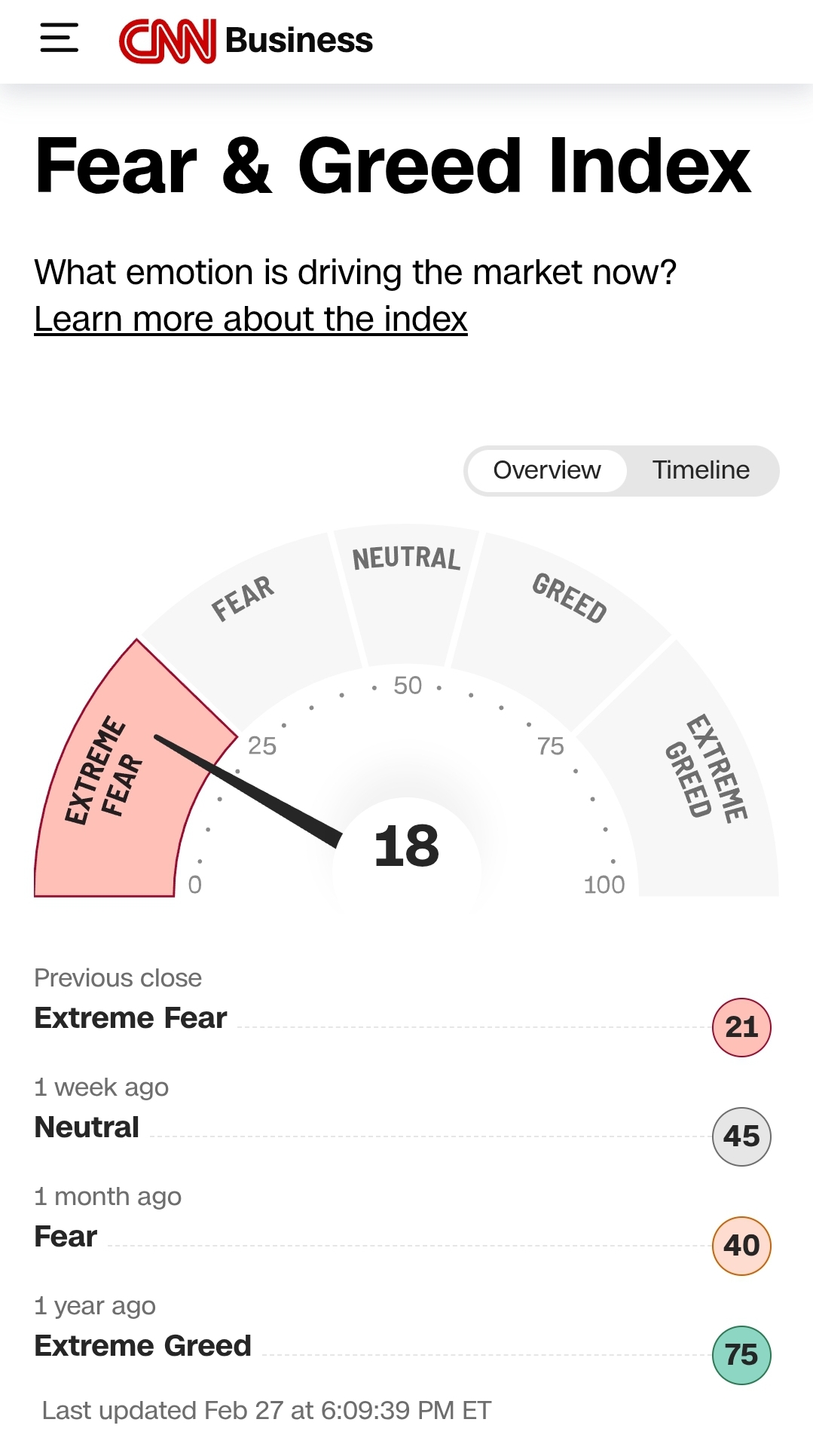Open the hamburger navigation menu
813x1456 pixels.
(x=60, y=38)
